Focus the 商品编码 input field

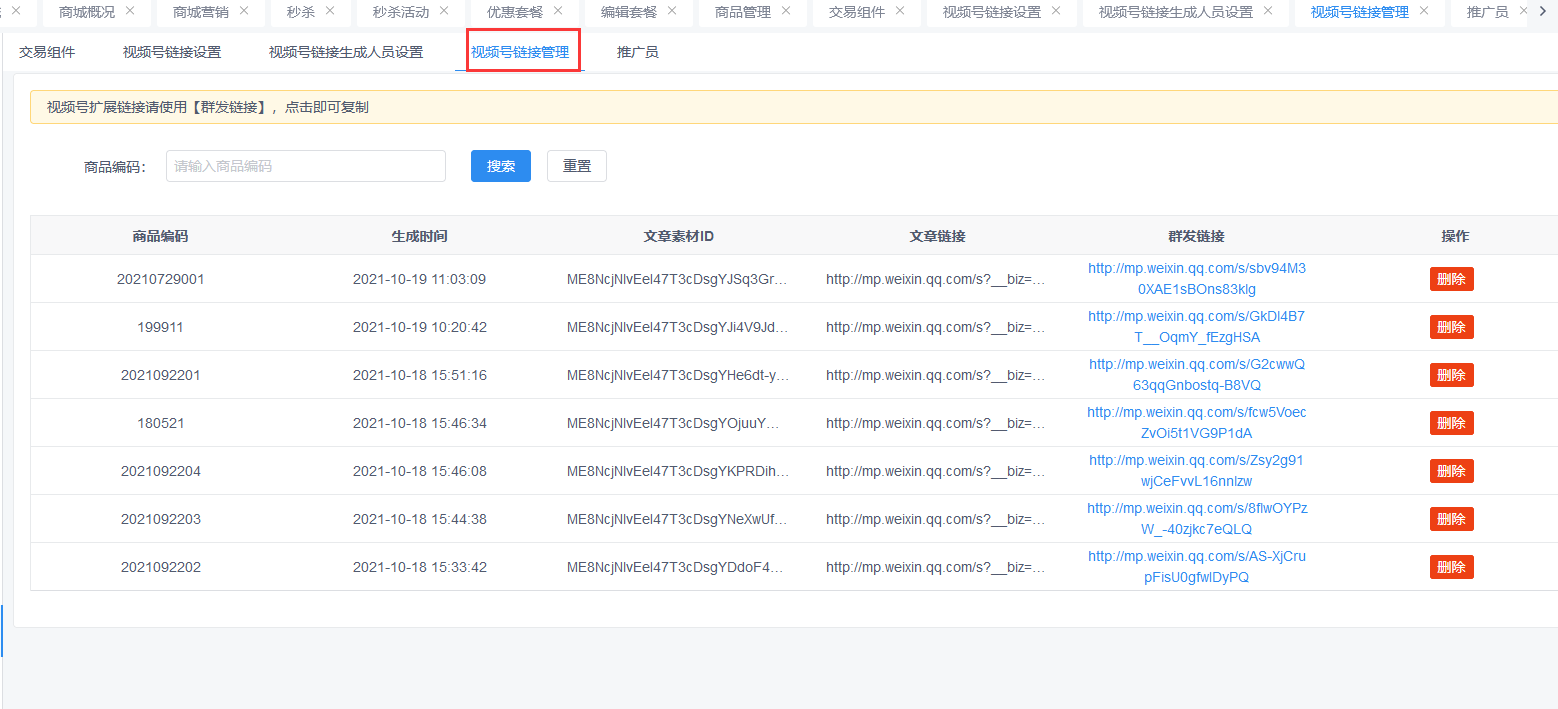305,166
